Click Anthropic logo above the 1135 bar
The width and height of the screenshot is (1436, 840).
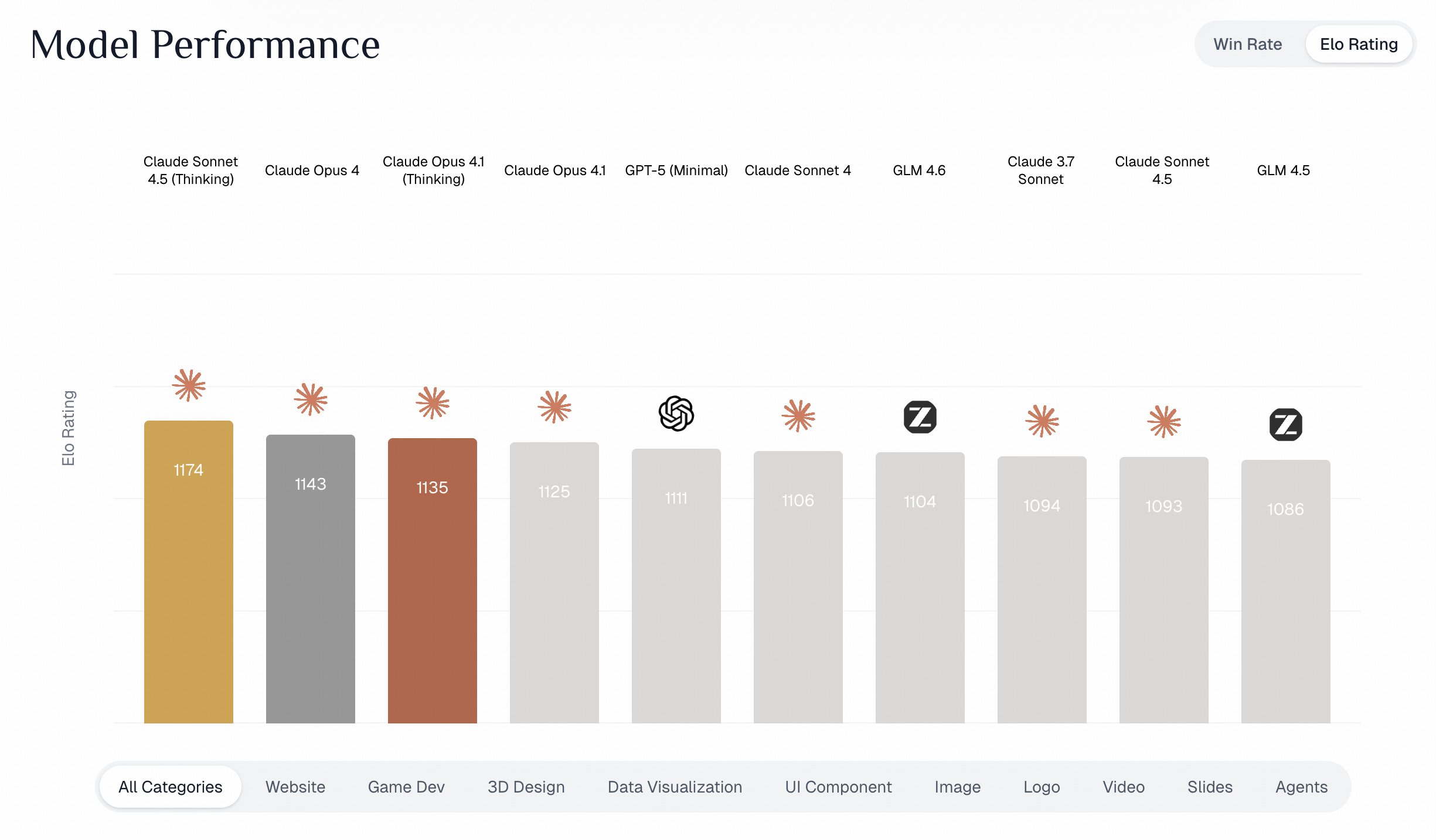tap(433, 403)
